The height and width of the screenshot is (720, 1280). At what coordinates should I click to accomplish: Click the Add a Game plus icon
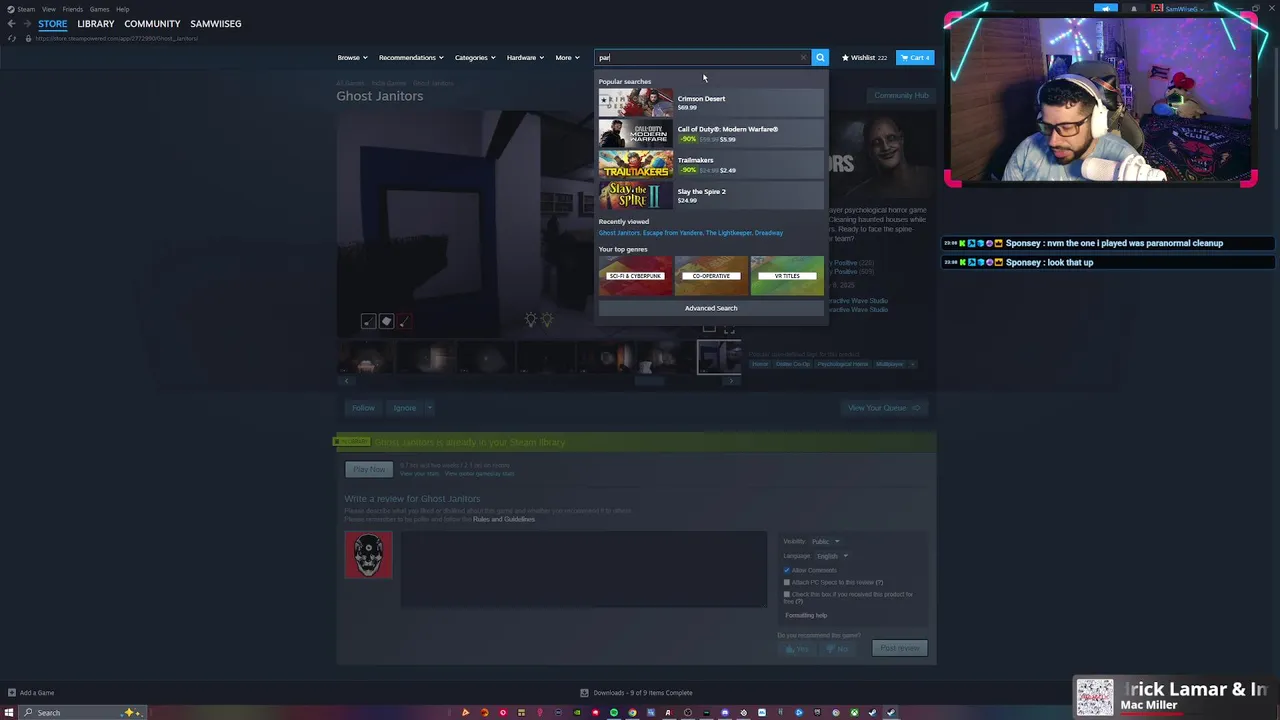[11, 692]
